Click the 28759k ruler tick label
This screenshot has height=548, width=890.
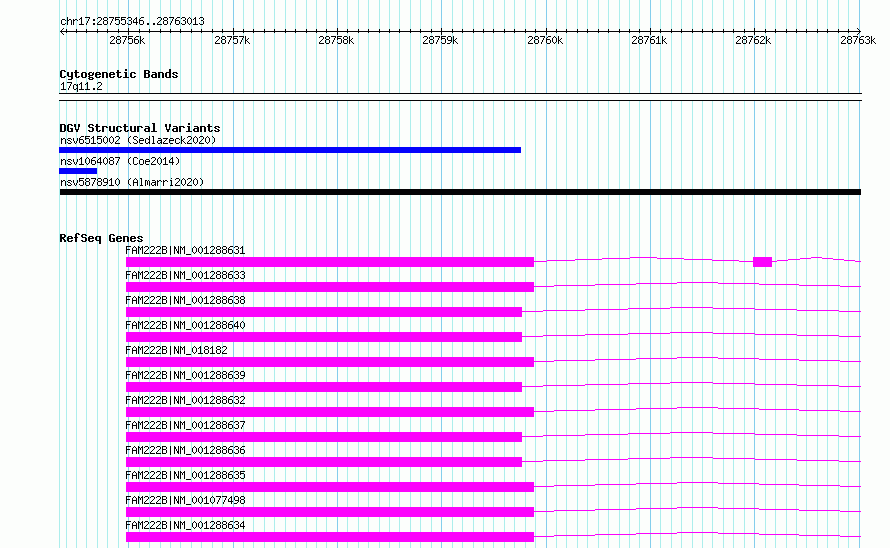coord(440,40)
